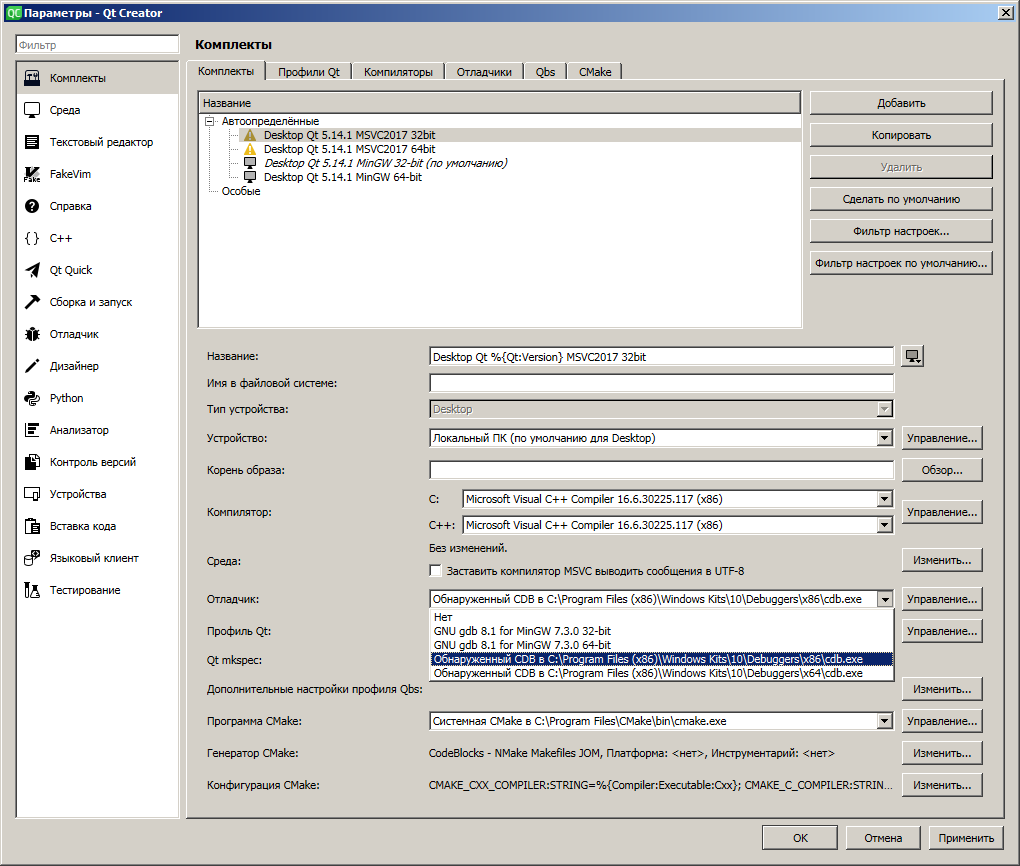Open the Контроль версий icon
This screenshot has height=866, width=1020.
coord(32,462)
